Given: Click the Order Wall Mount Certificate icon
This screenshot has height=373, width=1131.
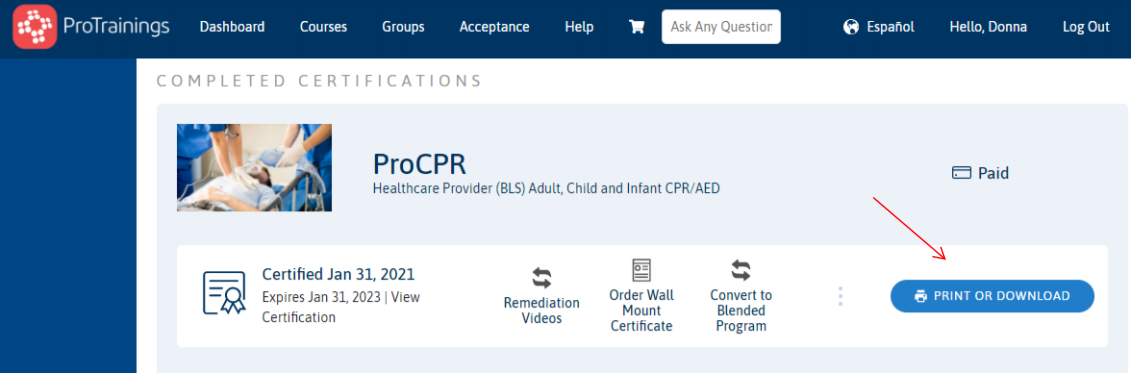Looking at the screenshot, I should [x=641, y=270].
